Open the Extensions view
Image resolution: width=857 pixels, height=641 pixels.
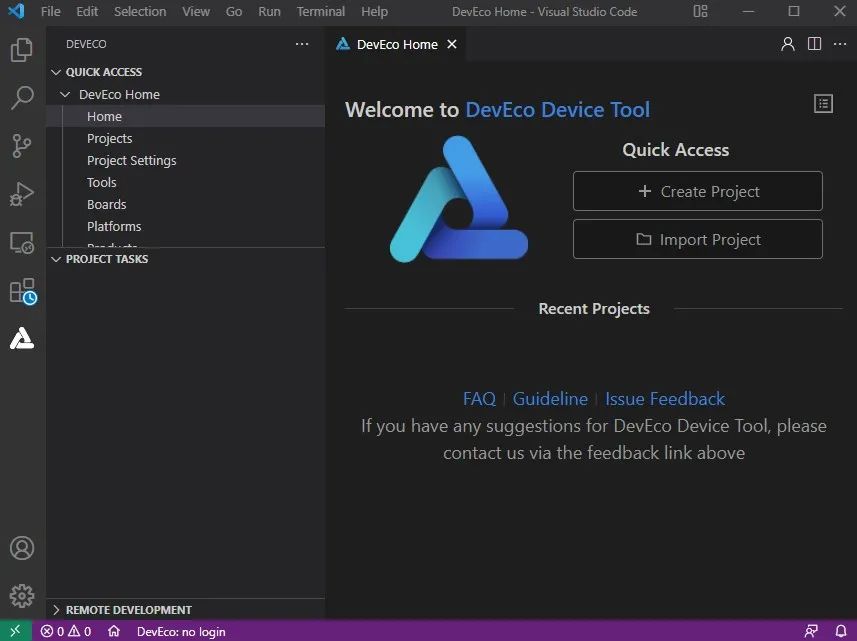click(x=23, y=291)
